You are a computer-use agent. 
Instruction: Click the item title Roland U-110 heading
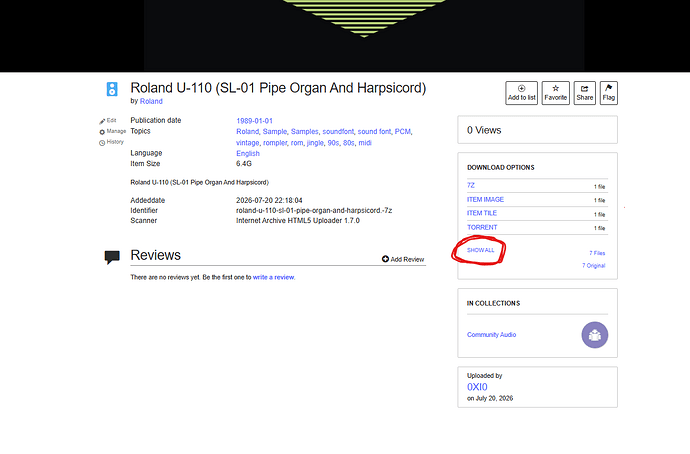[x=278, y=88]
